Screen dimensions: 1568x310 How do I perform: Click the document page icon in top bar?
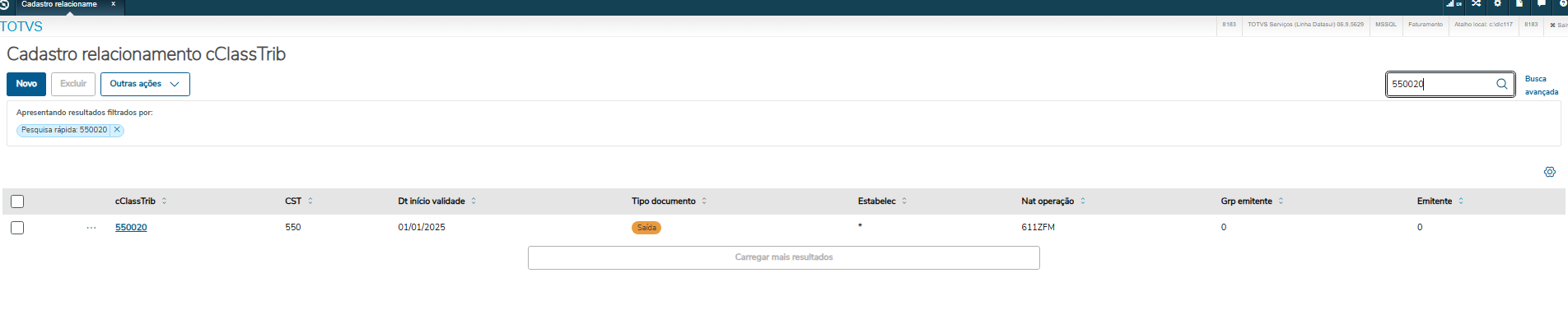1519,4
